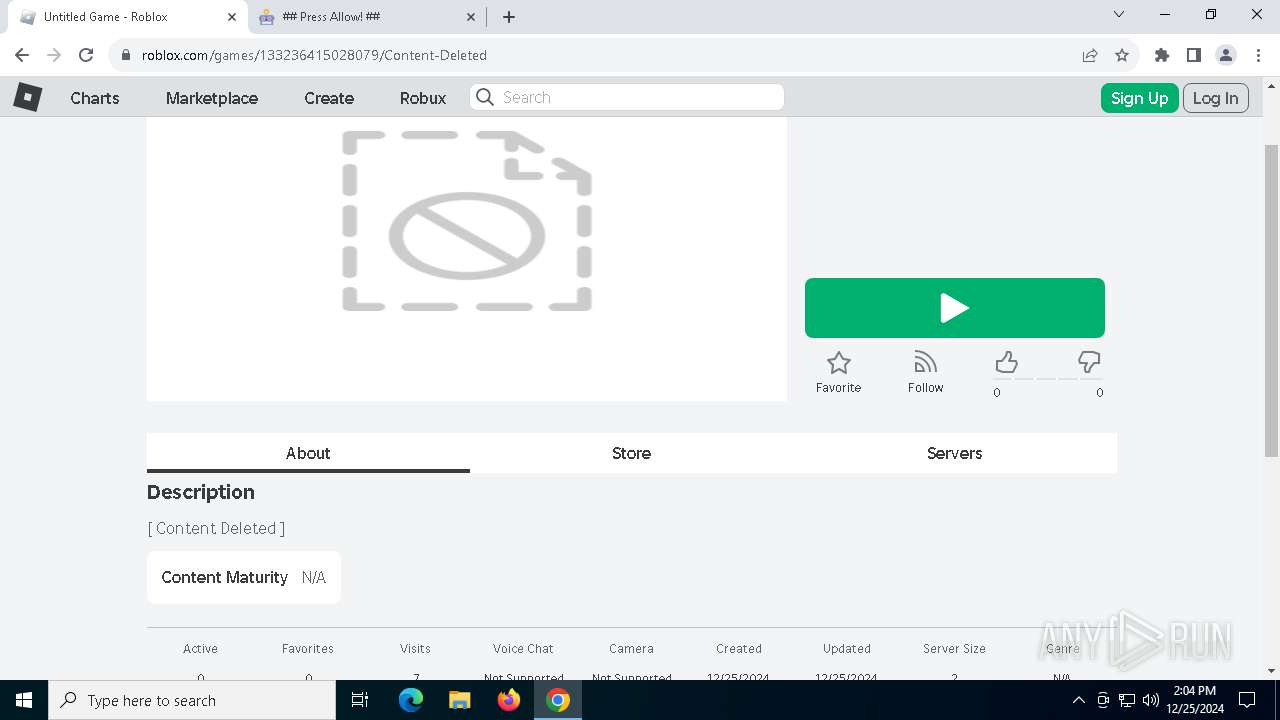
Task: Open the Charts nav item
Action: [95, 98]
